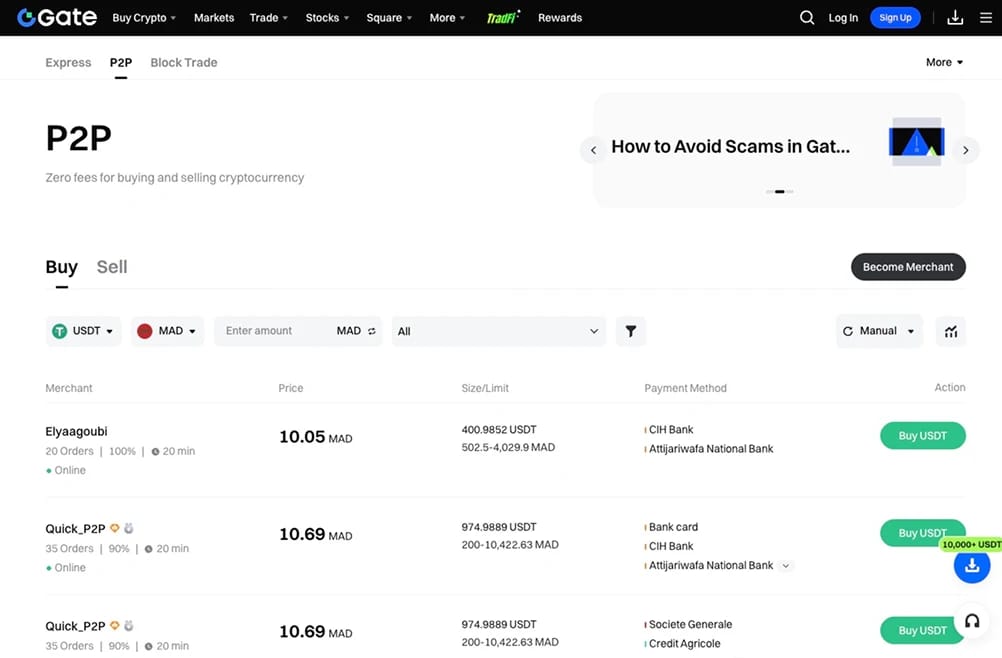Screen dimensions: 1002x658
Task: Click the Gate logo
Action: tap(57, 17)
